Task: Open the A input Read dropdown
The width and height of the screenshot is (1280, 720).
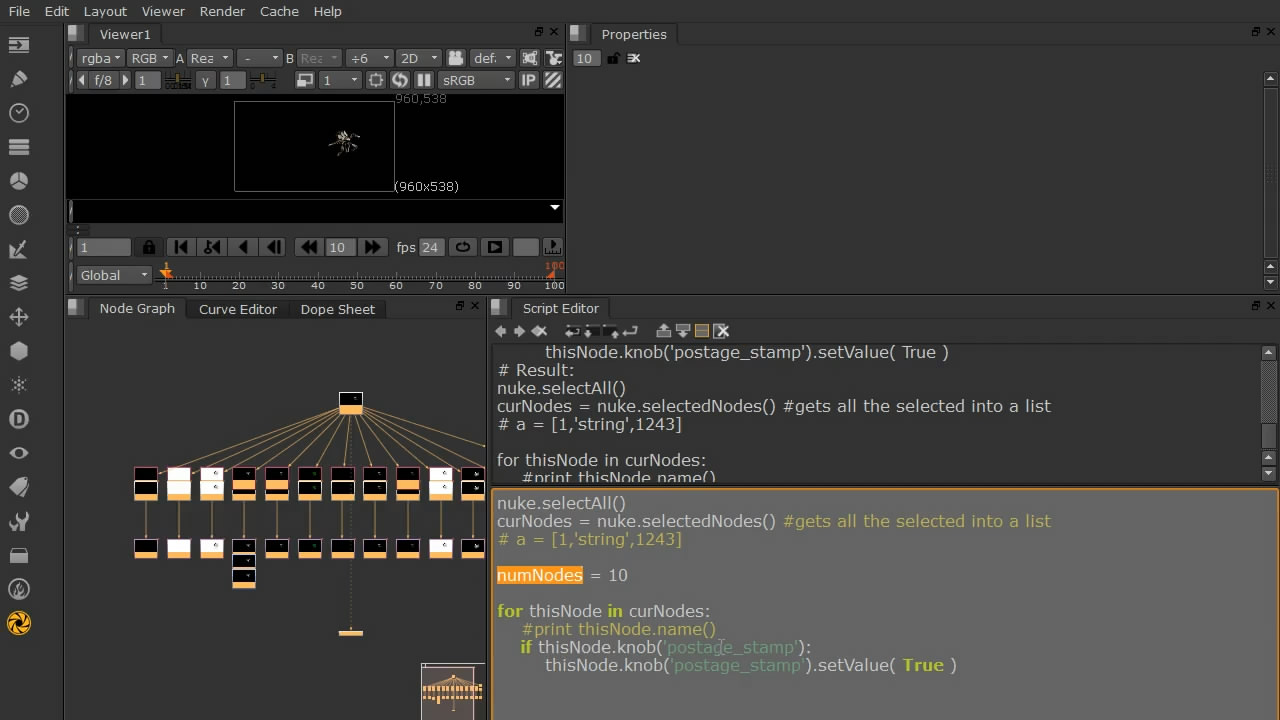Action: (x=209, y=58)
